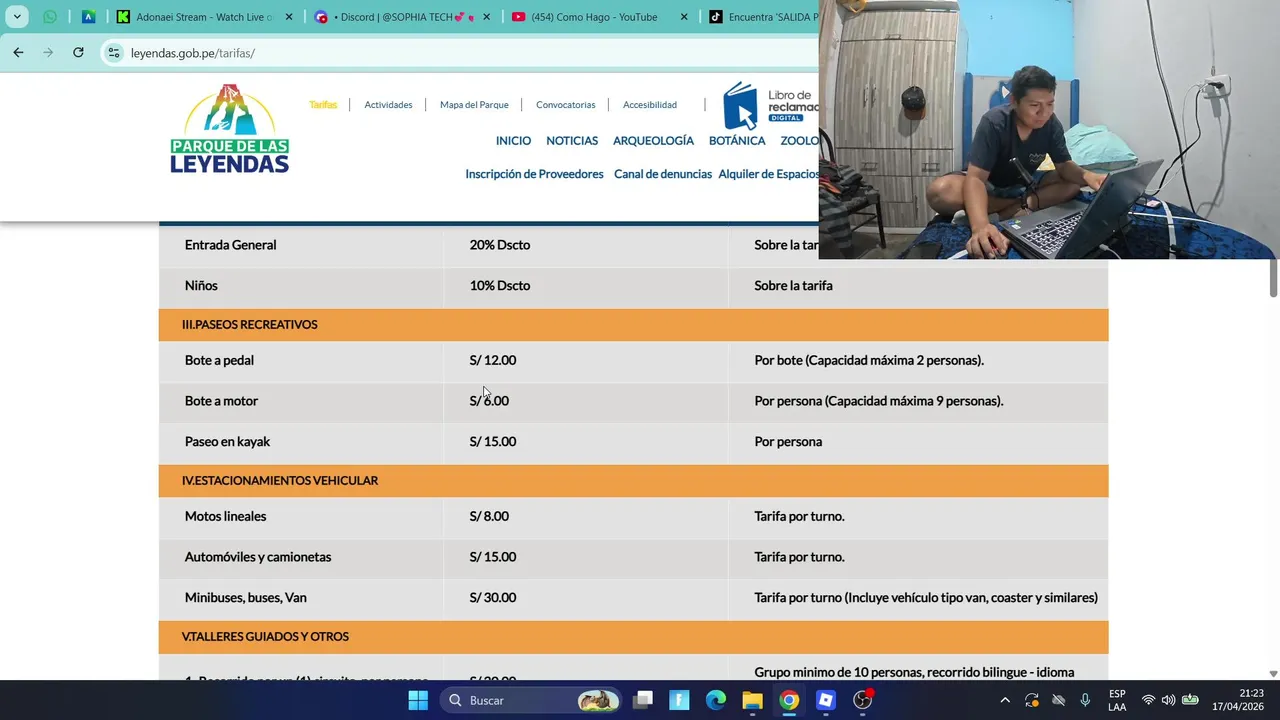Open OBS Studio from the taskbar

(862, 700)
